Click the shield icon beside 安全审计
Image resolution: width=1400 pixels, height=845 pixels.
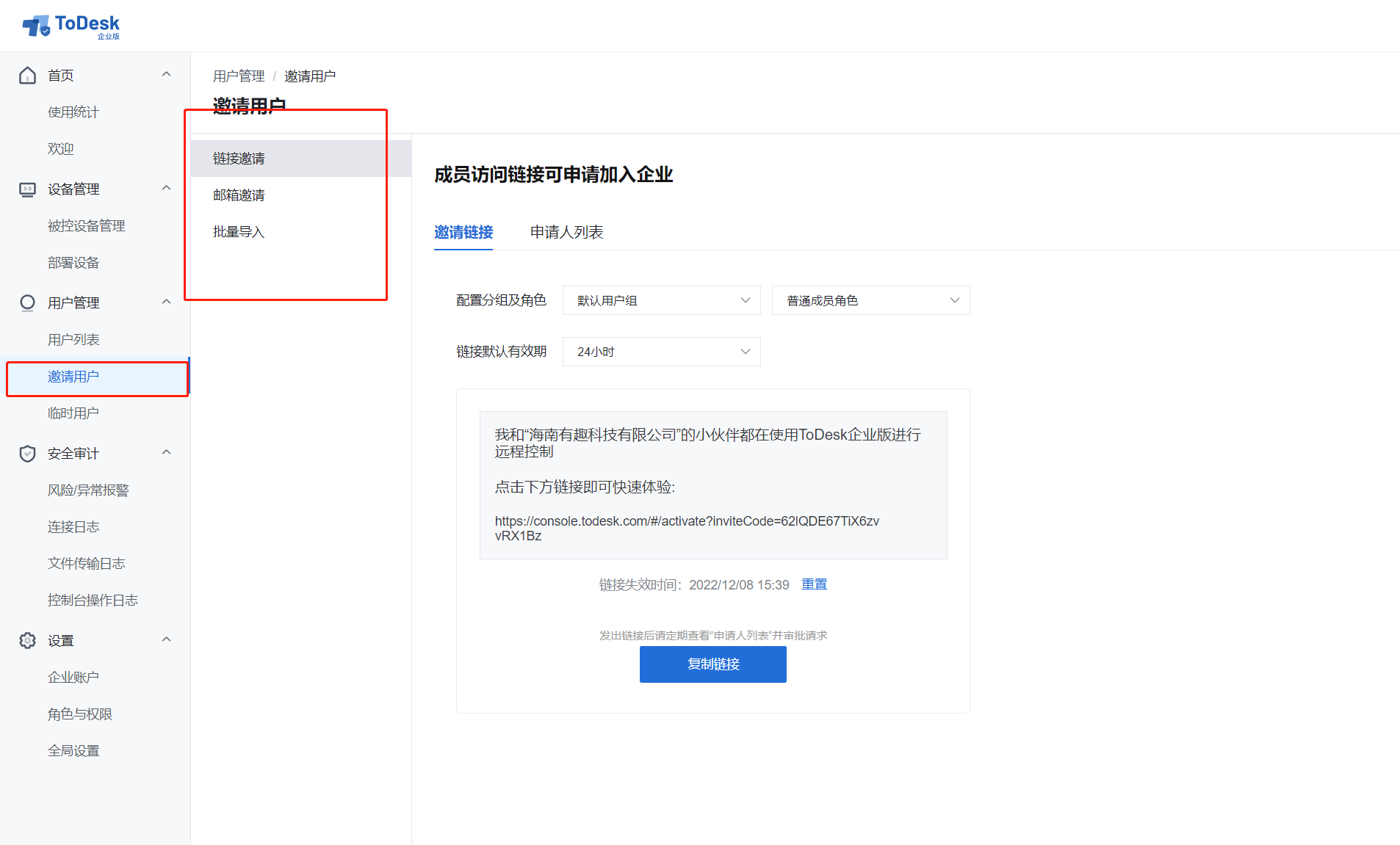click(27, 454)
